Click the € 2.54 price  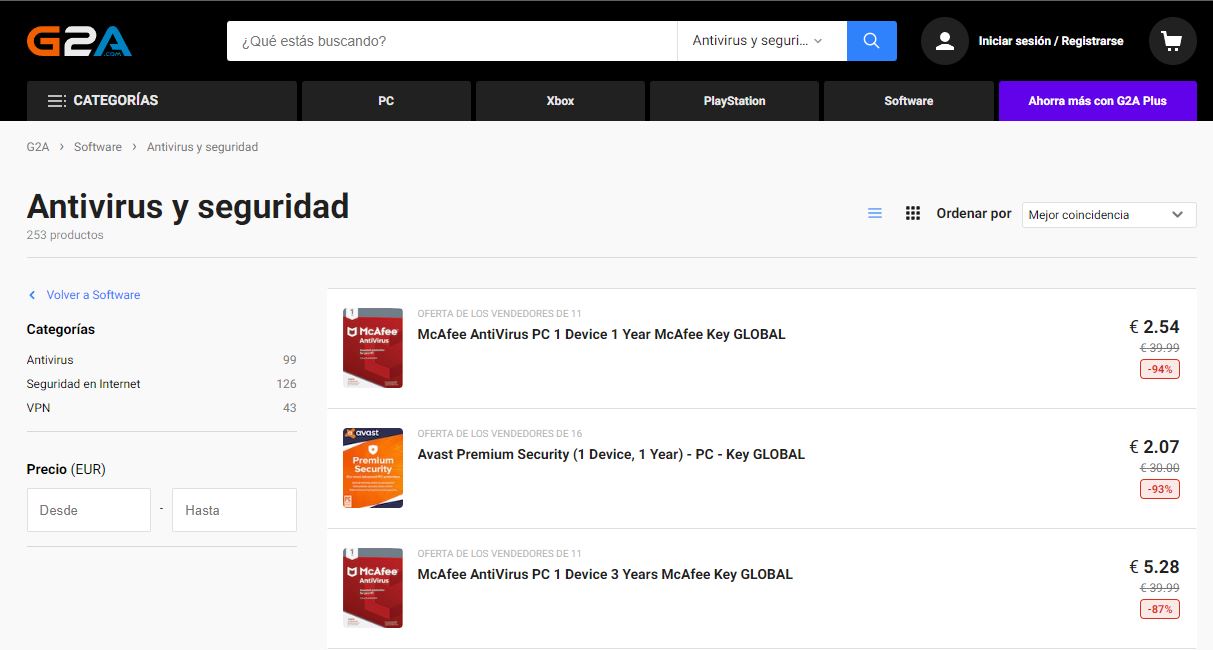(1154, 326)
